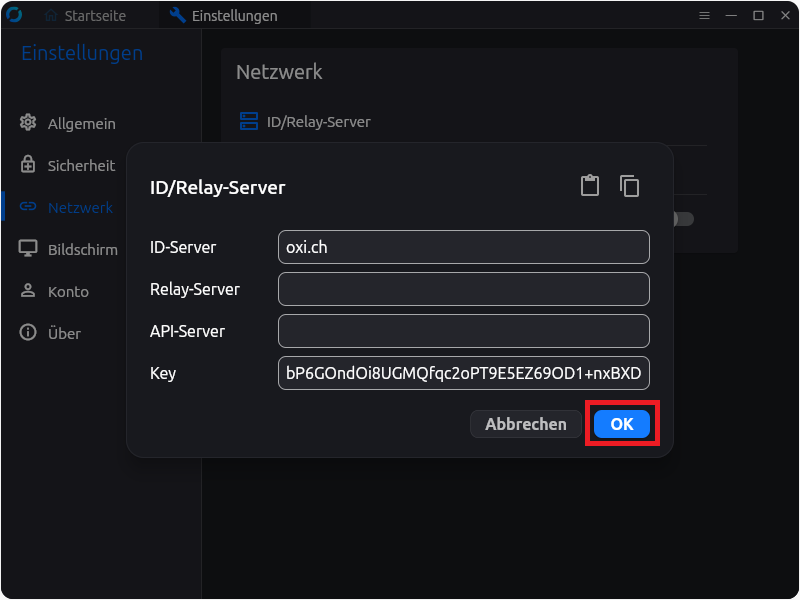Click the paste-from-clipboard icon in dialog

tap(590, 186)
